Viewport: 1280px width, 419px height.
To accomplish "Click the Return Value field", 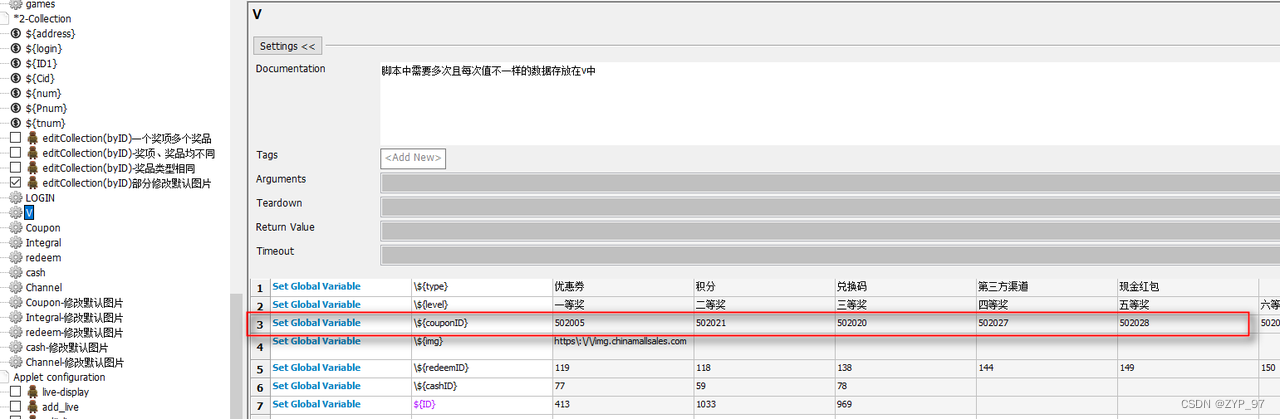I will (830, 231).
